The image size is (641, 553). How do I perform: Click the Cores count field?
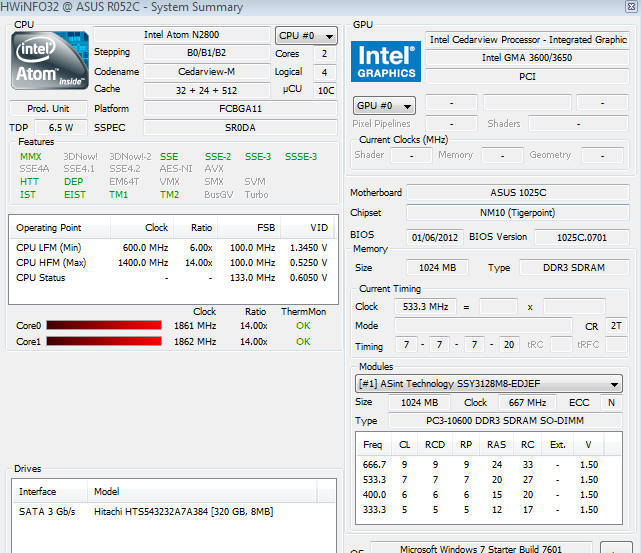click(x=325, y=54)
